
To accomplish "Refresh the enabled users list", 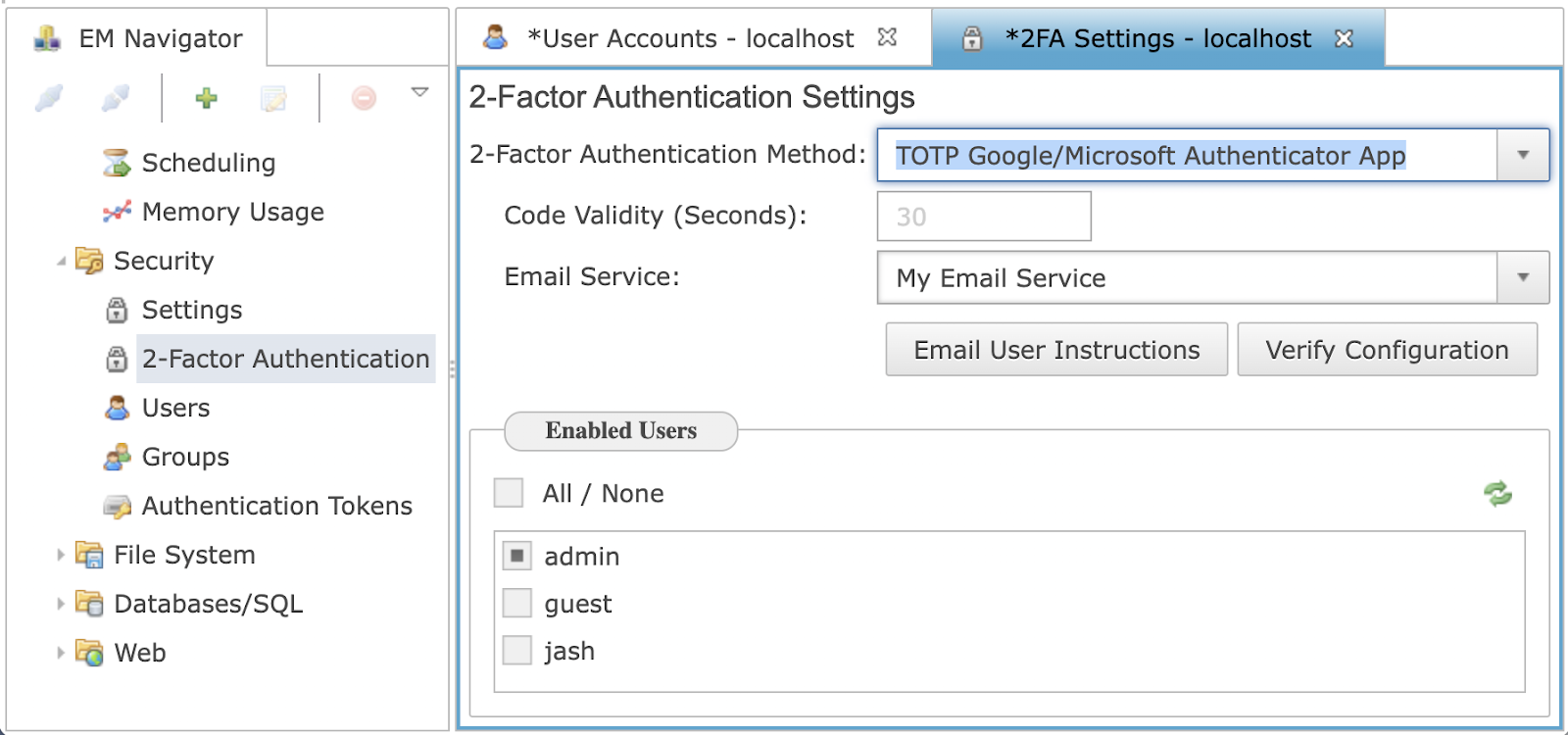I will click(x=1497, y=494).
